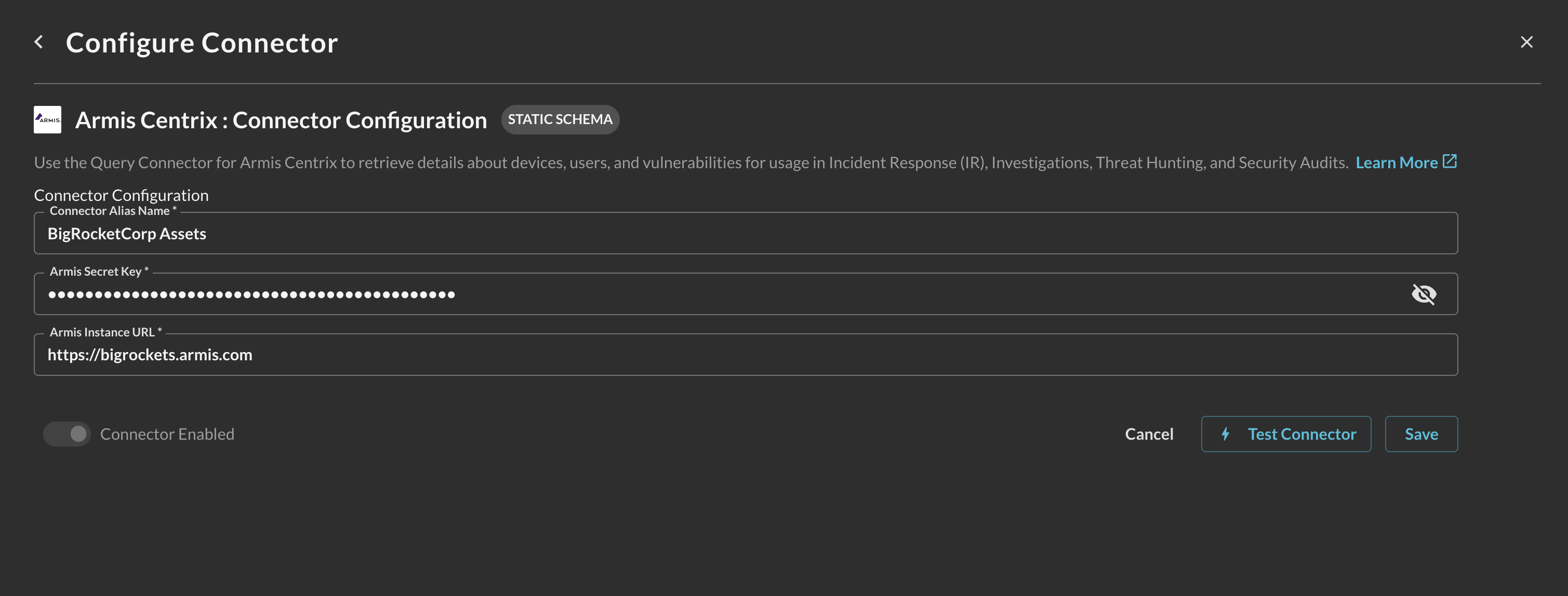
Task: Click the Cancel button
Action: point(1149,434)
